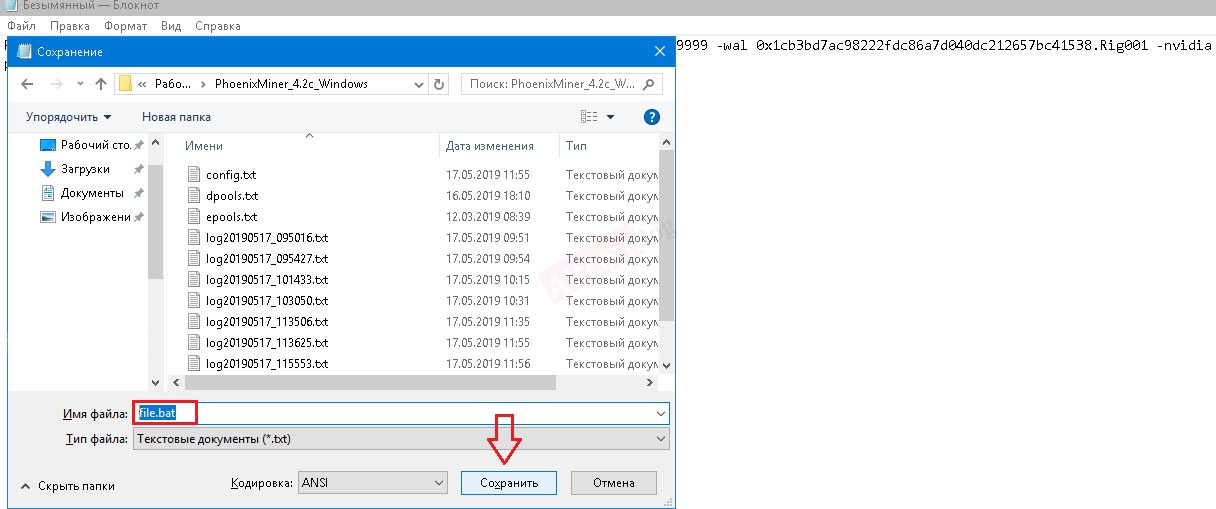This screenshot has width=1216, height=509.
Task: Click the Forward navigation arrow
Action: [x=55, y=84]
